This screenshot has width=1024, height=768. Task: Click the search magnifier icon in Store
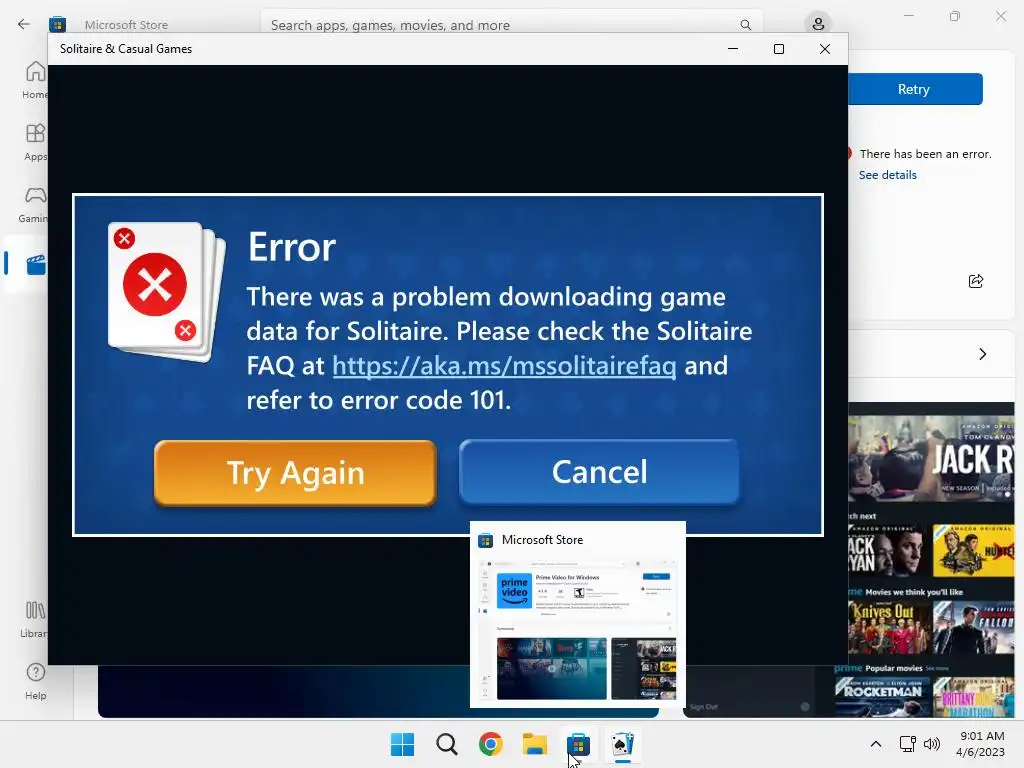(x=745, y=25)
